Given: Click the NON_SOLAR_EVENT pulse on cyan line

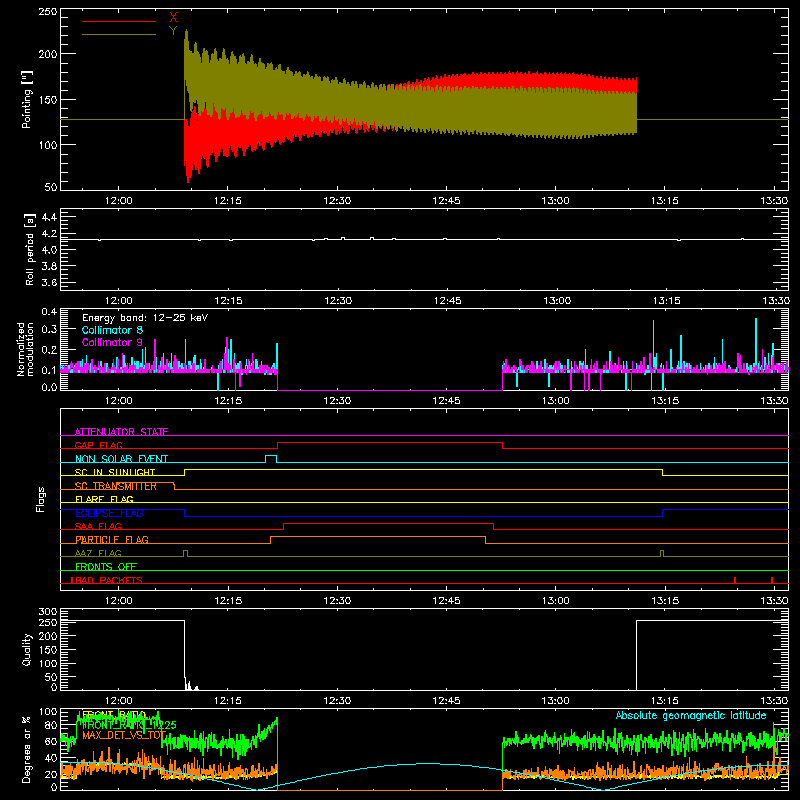Looking at the screenshot, I should (271, 459).
